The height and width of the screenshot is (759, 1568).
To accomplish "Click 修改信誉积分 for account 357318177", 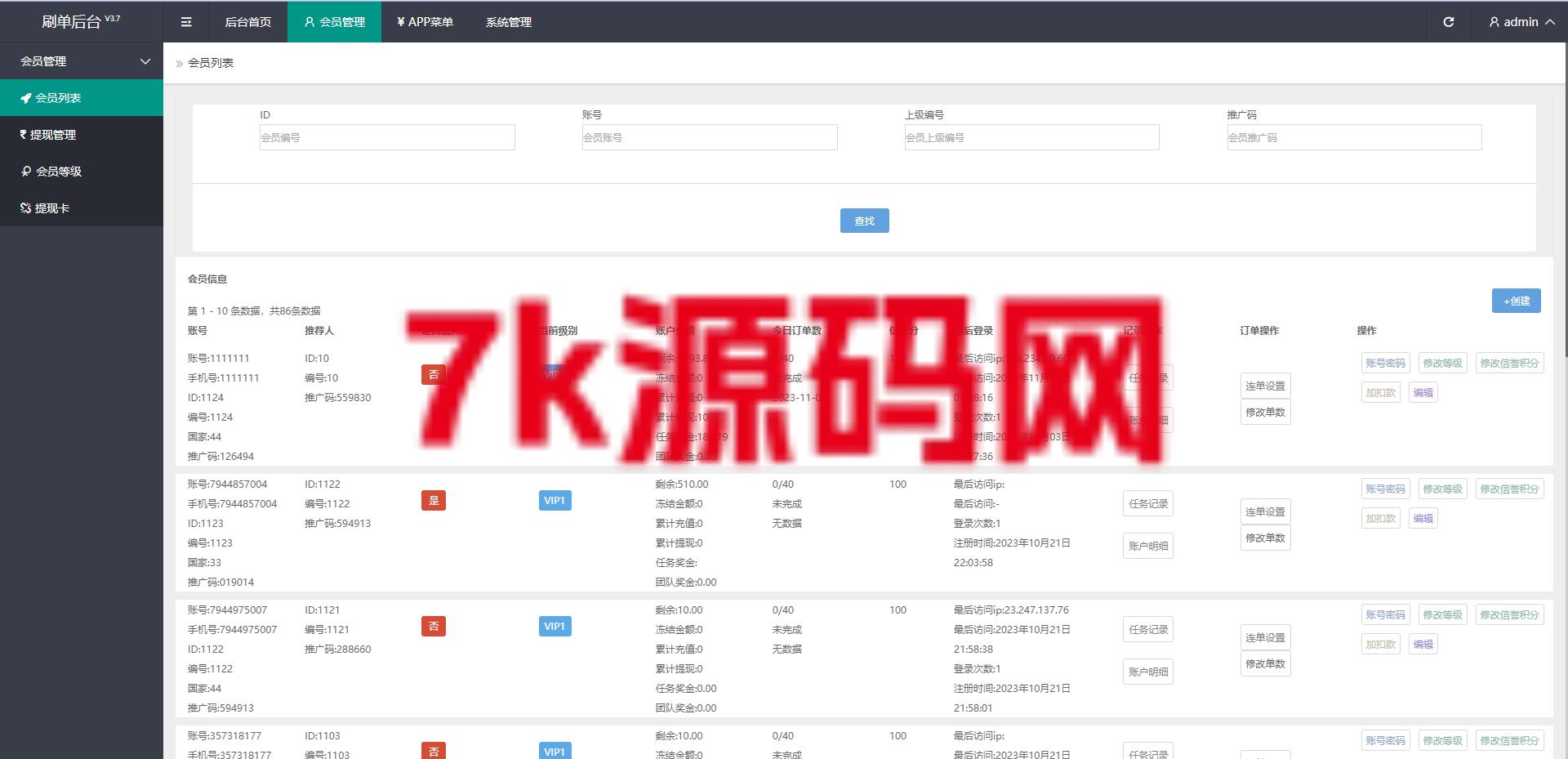I will tap(1510, 740).
